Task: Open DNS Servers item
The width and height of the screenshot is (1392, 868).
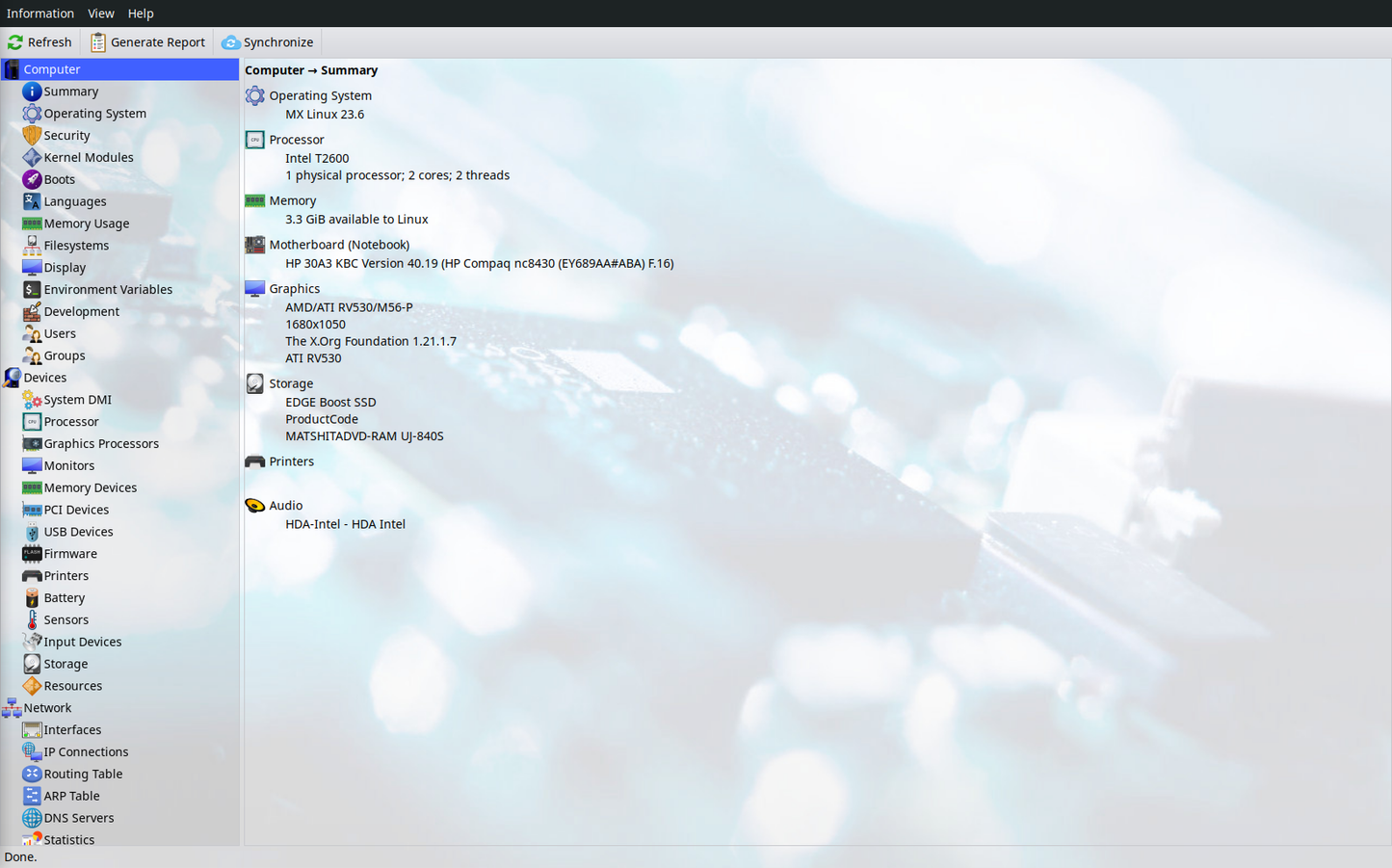Action: pos(119,818)
